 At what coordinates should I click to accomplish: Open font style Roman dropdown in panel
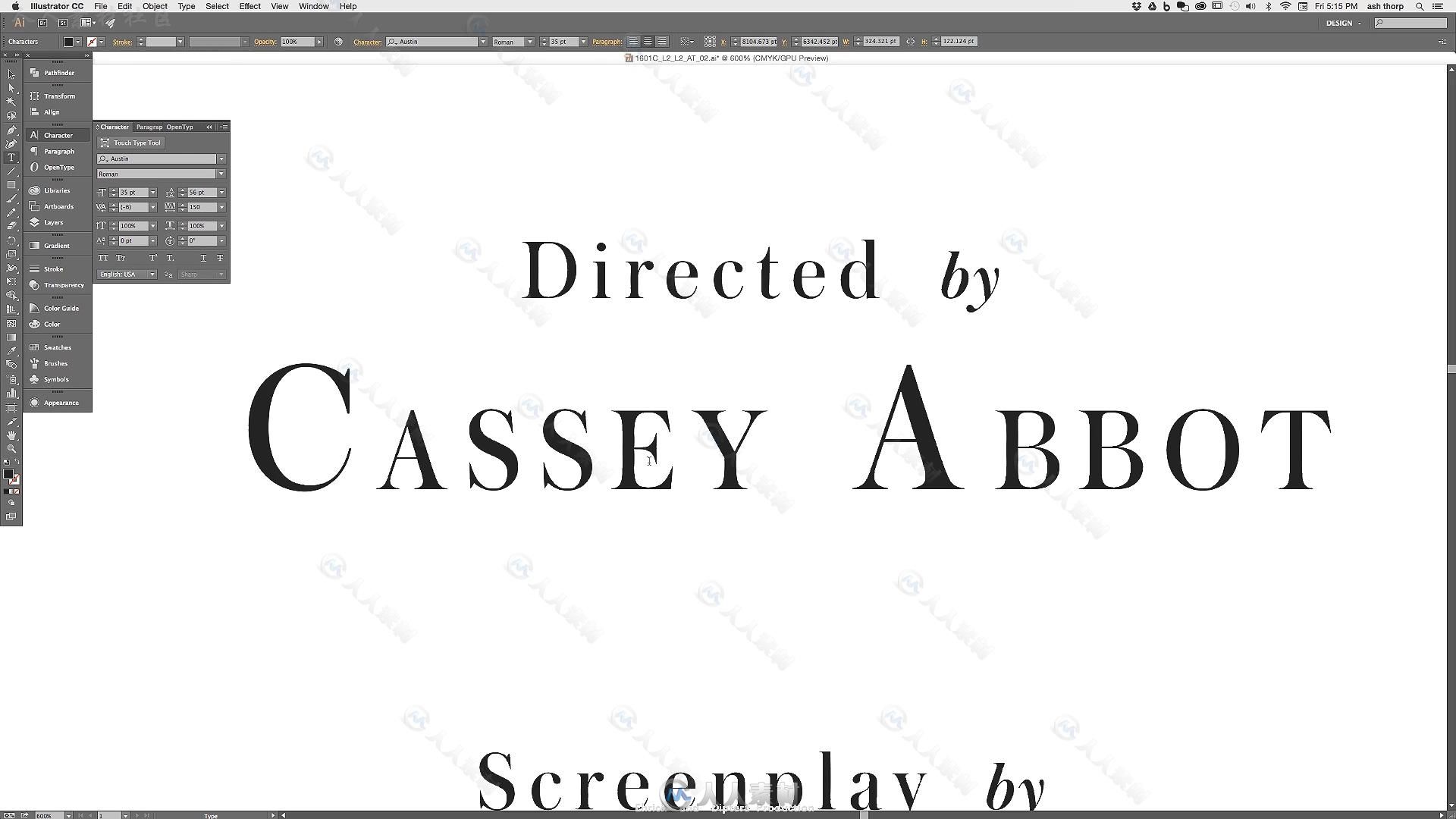221,174
